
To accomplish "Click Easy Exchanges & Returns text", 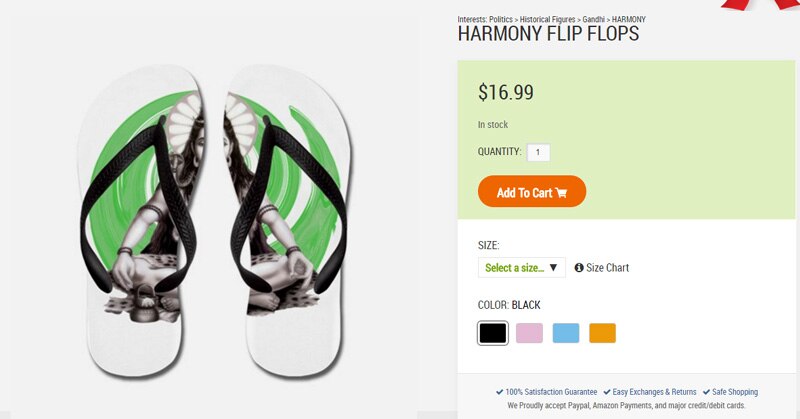I will 654,392.
